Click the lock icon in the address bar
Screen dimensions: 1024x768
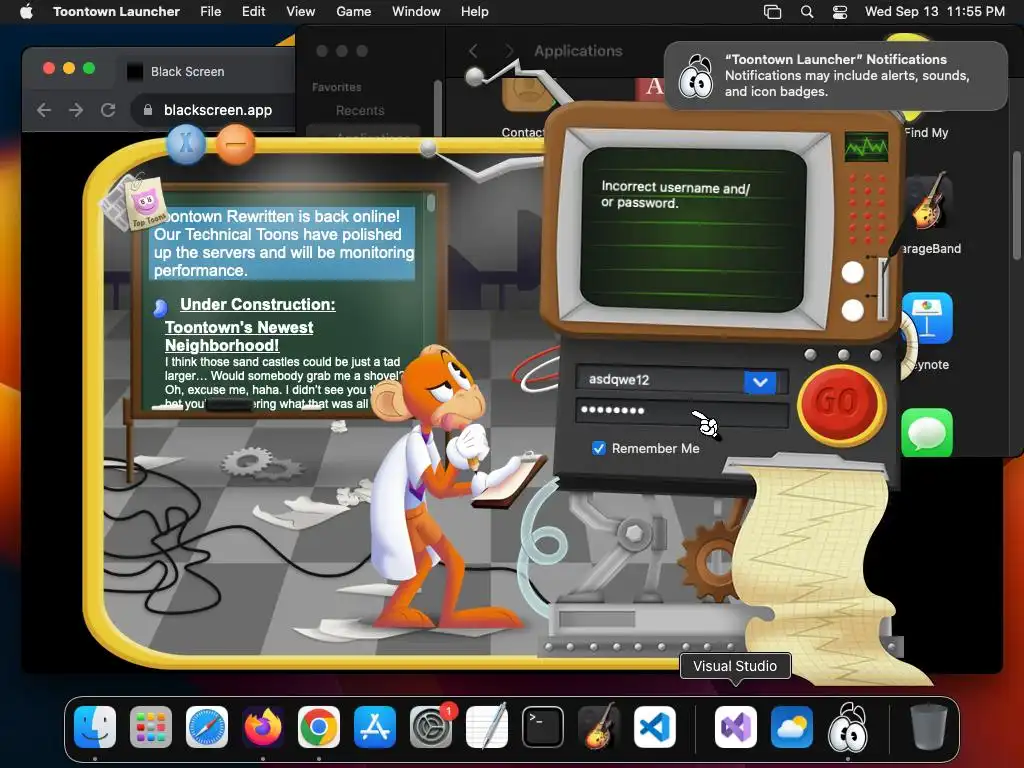click(148, 110)
